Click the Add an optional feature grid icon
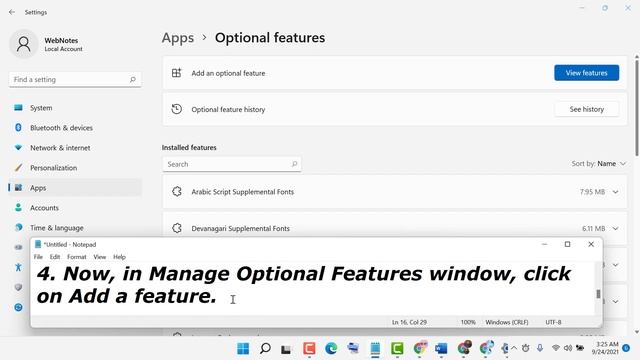 [x=176, y=73]
